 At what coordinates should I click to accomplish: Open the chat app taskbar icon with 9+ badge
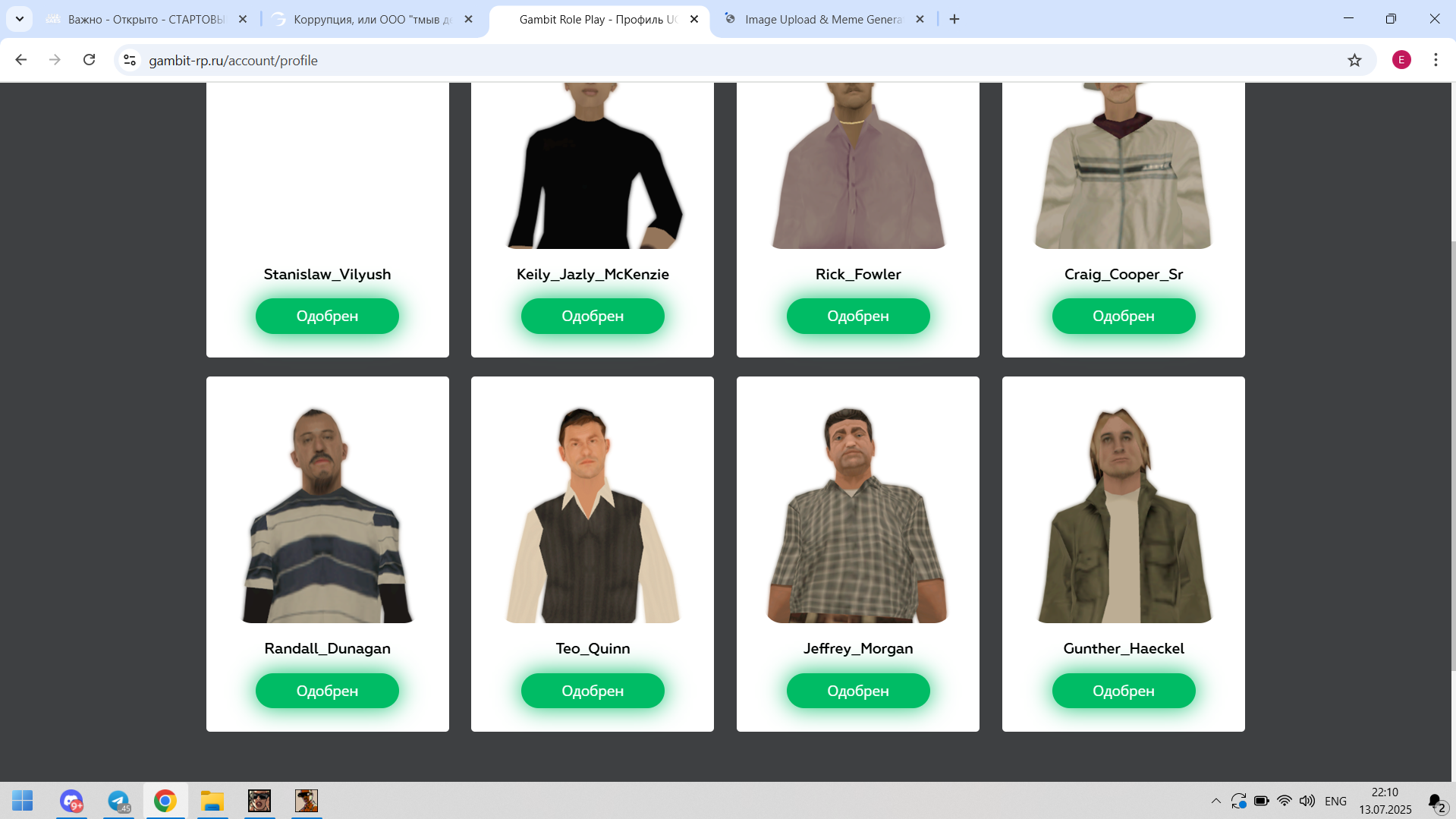point(71,801)
